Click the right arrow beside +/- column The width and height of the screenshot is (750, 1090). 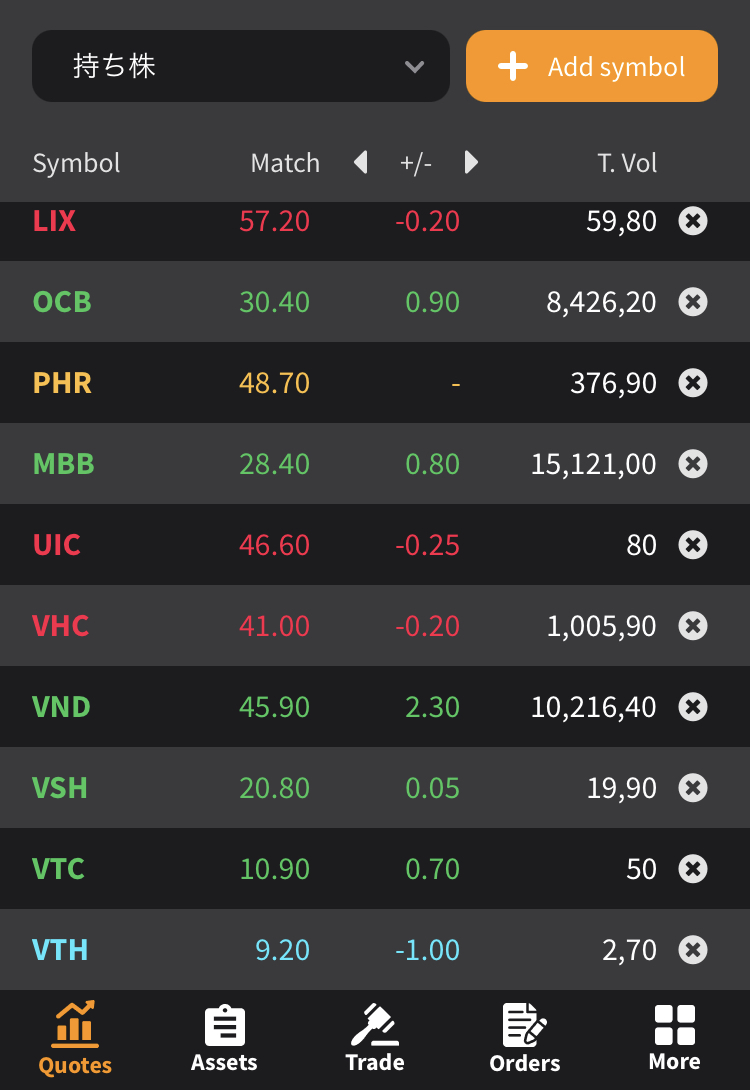click(471, 163)
